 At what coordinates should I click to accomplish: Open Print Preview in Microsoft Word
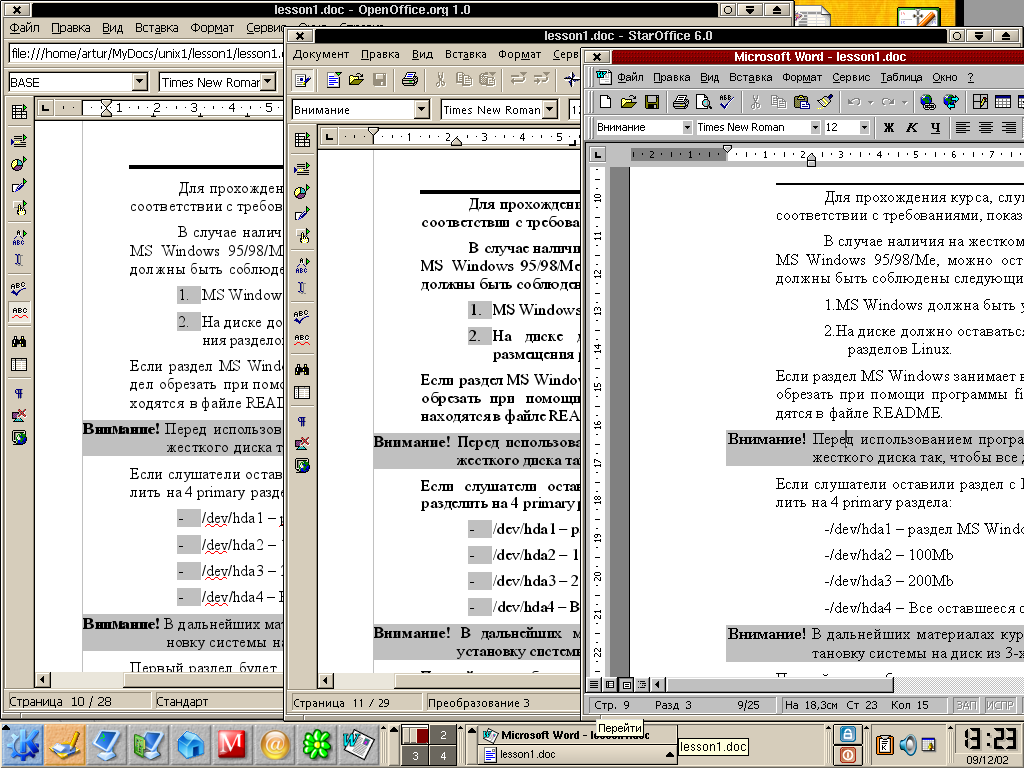click(x=703, y=102)
